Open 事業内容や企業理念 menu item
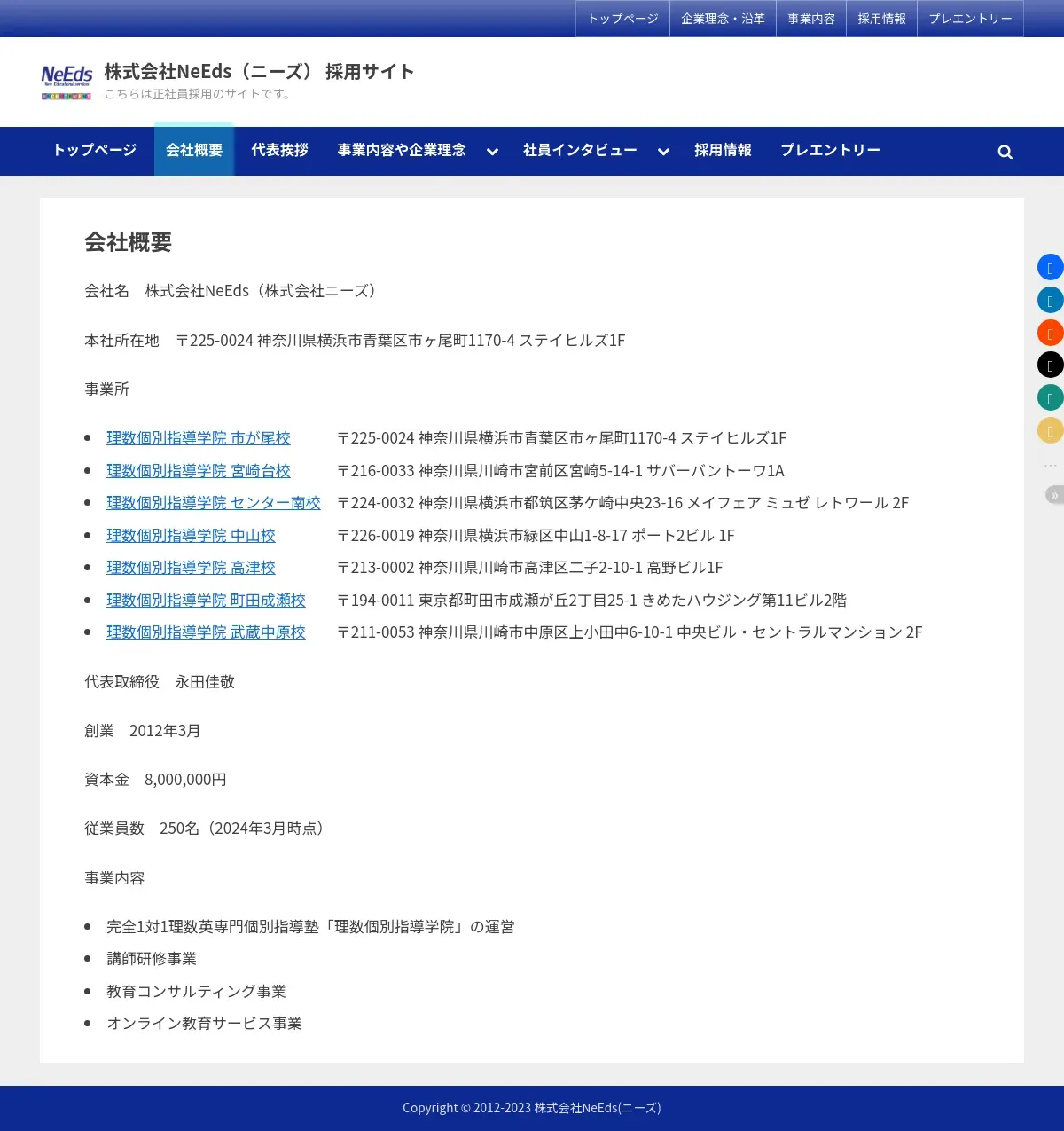1064x1131 pixels. pyautogui.click(x=402, y=151)
